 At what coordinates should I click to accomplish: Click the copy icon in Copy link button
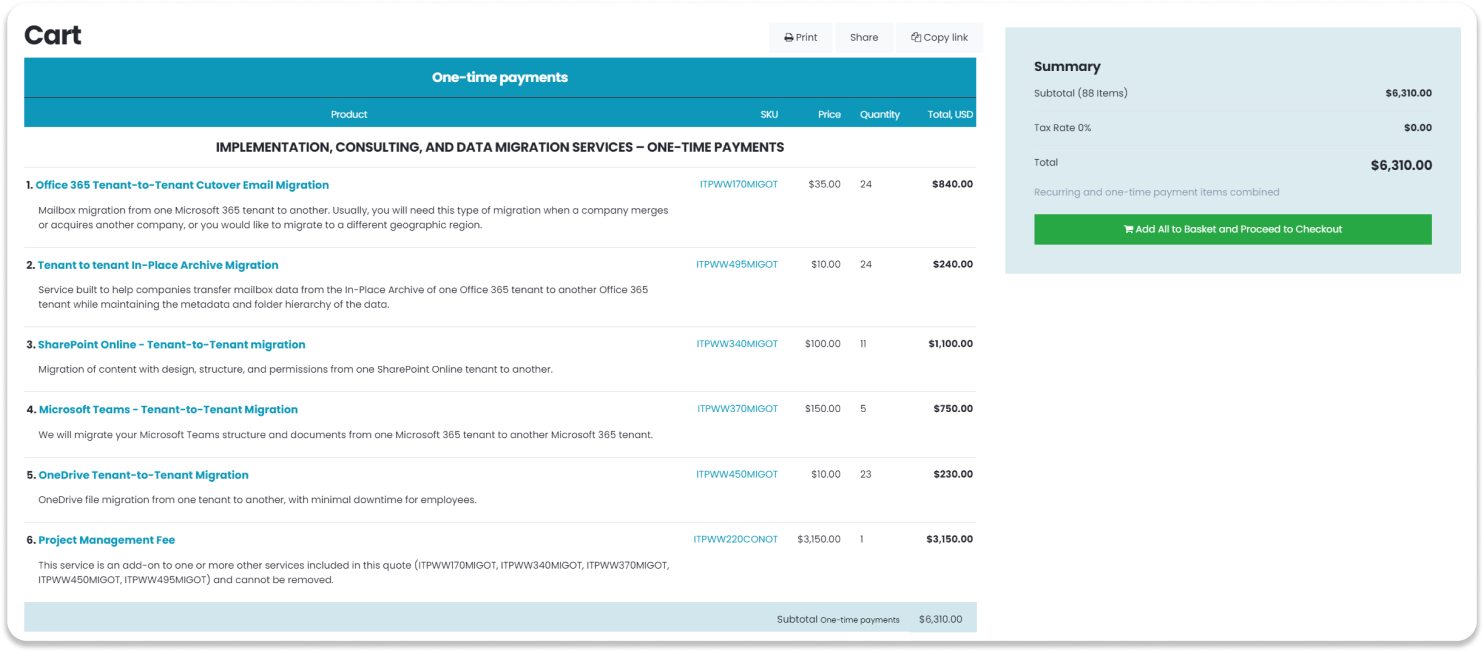[916, 38]
